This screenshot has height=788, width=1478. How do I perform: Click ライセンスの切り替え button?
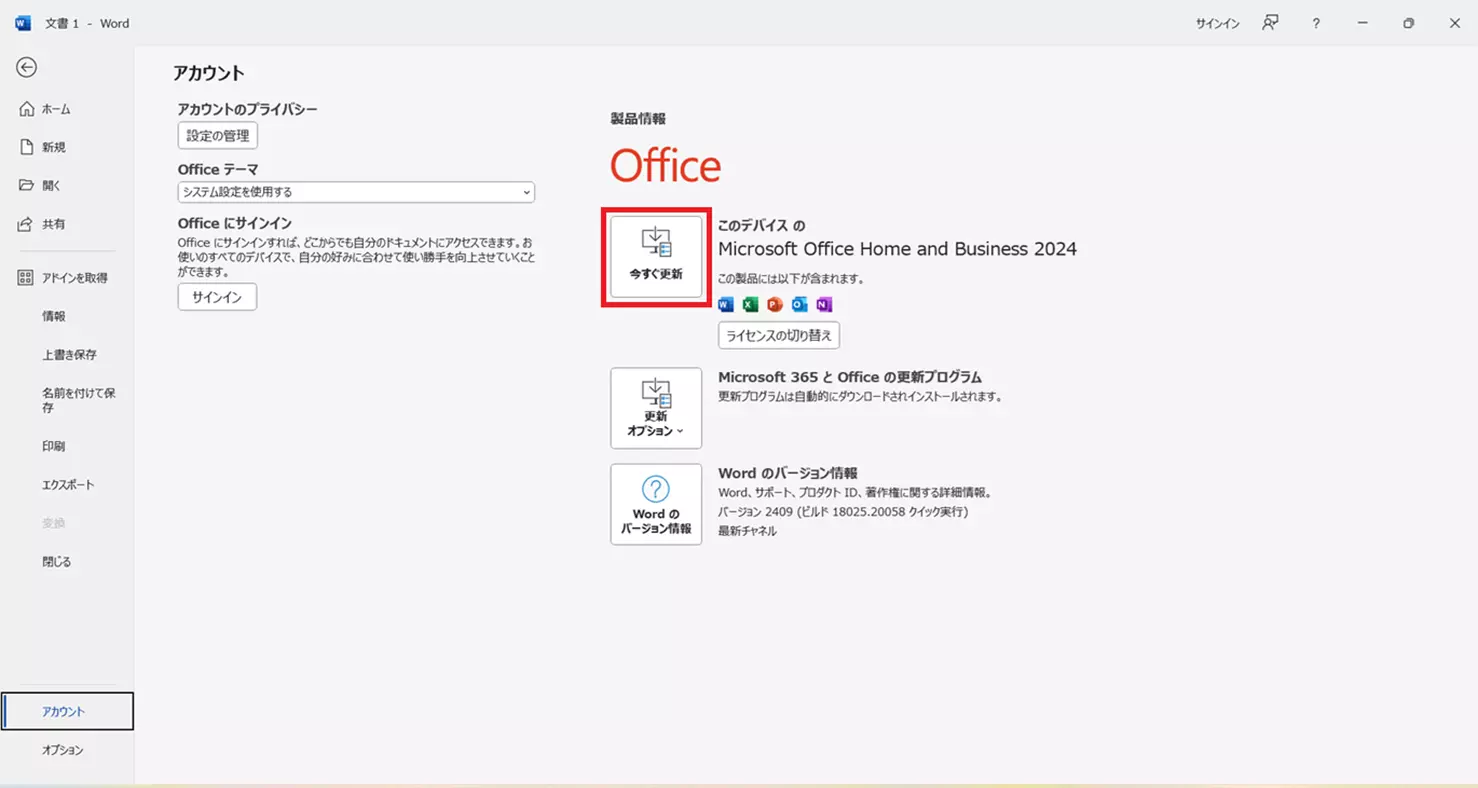point(778,335)
